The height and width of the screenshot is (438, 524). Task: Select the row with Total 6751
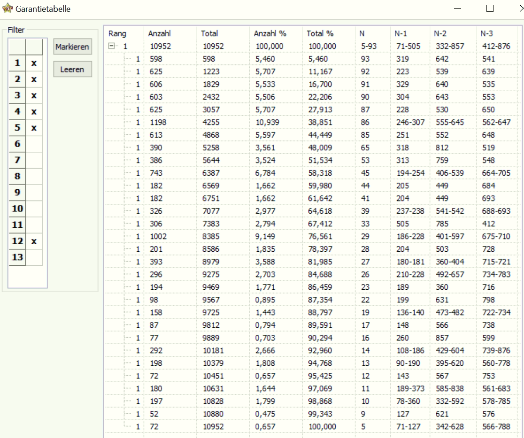312,198
